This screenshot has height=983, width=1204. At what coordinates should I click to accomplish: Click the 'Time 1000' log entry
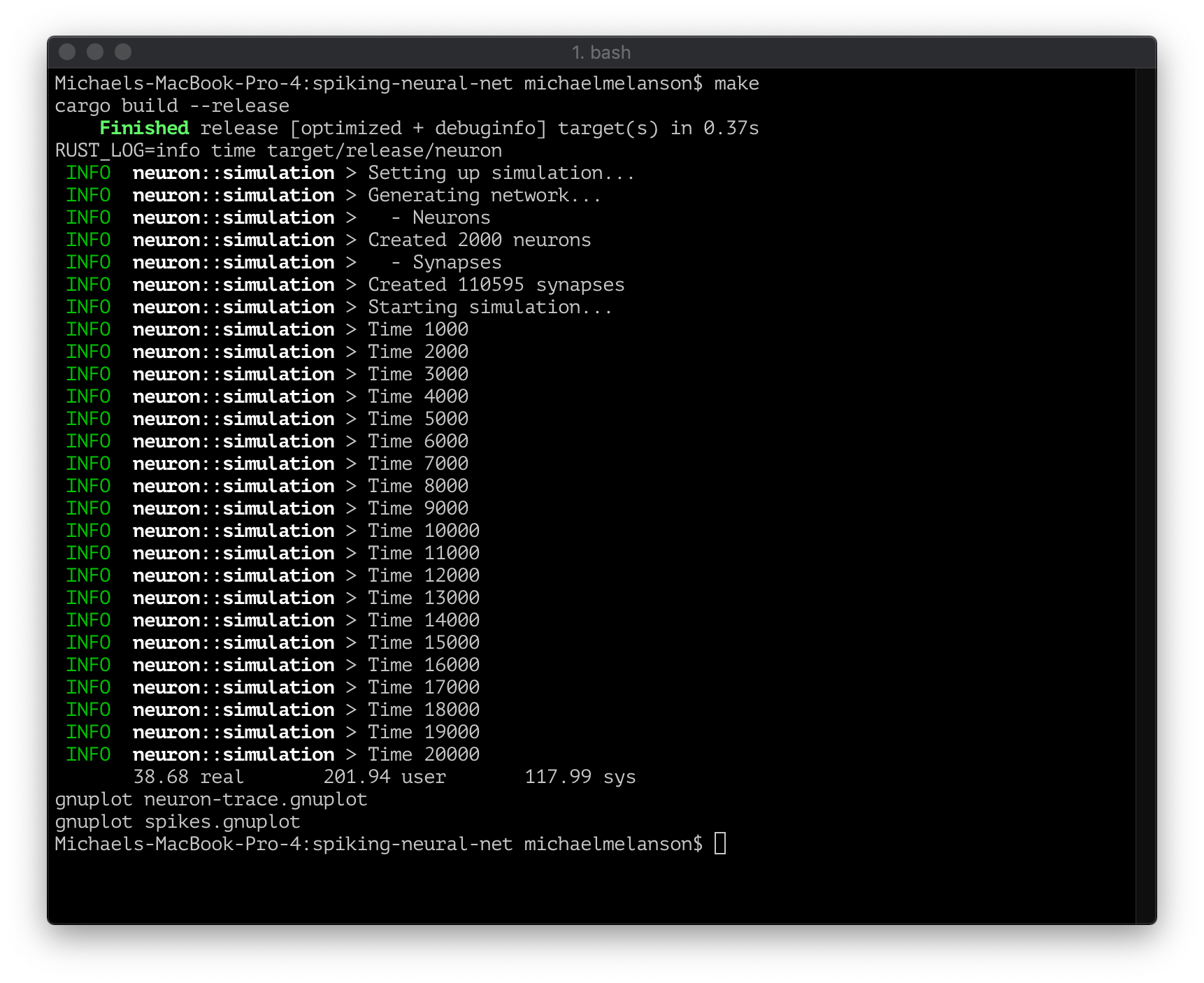(x=418, y=329)
